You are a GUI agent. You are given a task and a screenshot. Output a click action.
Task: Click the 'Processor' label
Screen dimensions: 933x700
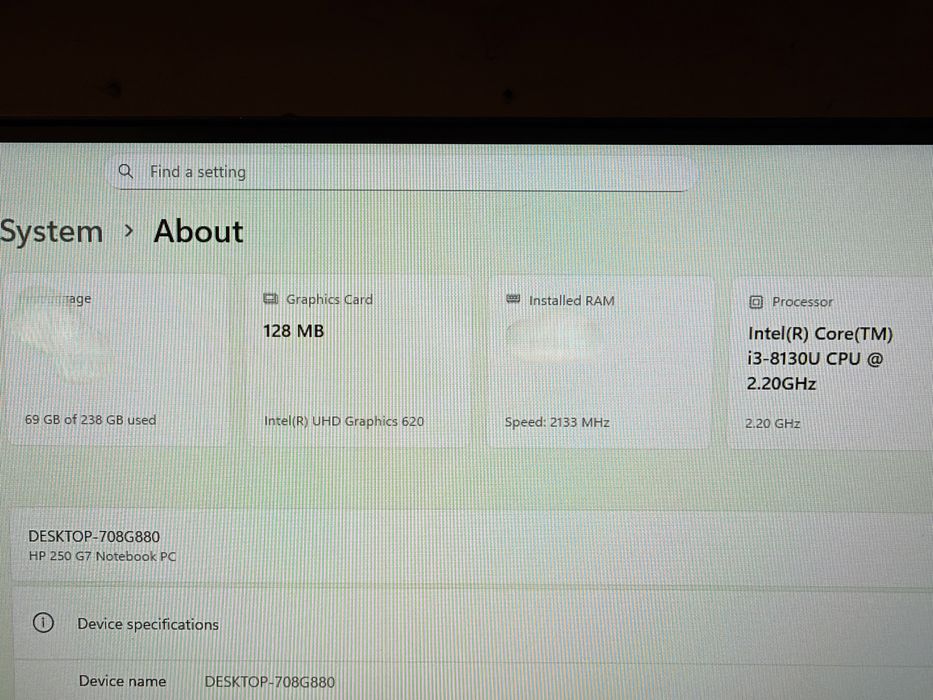click(x=802, y=302)
